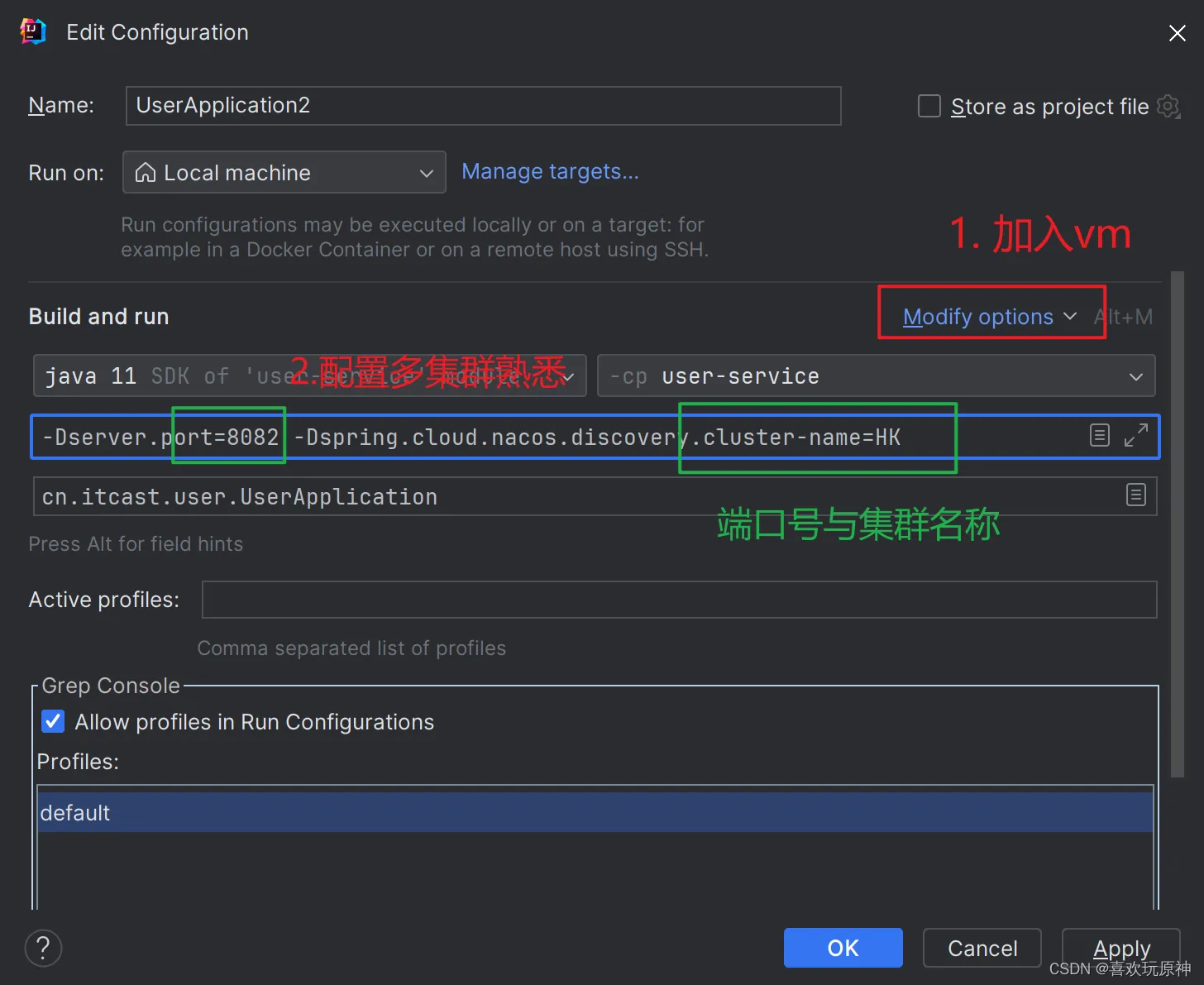Enable Store as project file

tap(929, 106)
